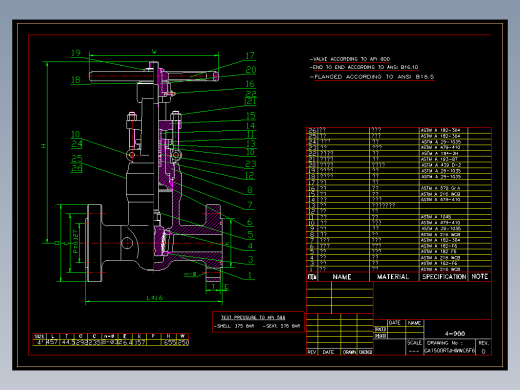
Task: Select the note '-END TO END ACCORDING TO ANSI B16.10'
Action: point(364,67)
